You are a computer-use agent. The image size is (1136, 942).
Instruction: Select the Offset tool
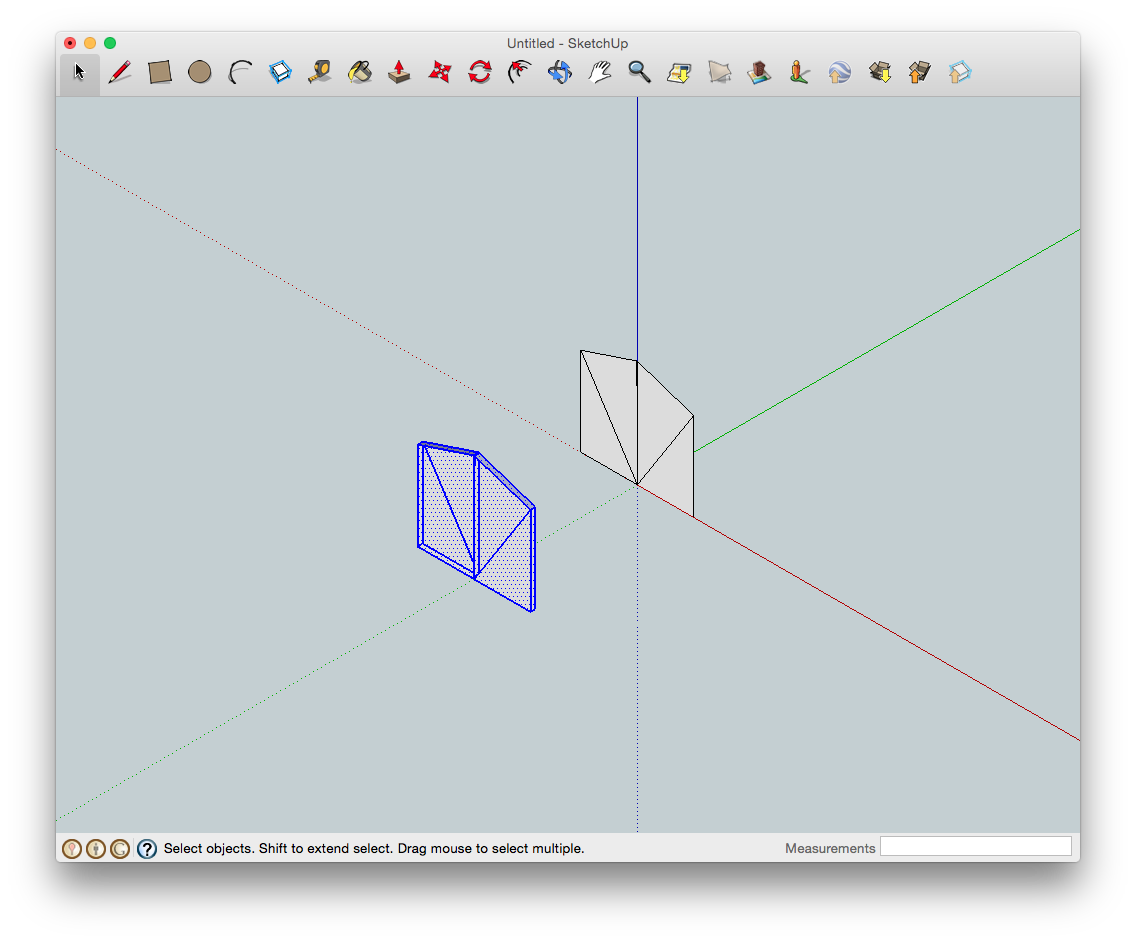pos(519,72)
